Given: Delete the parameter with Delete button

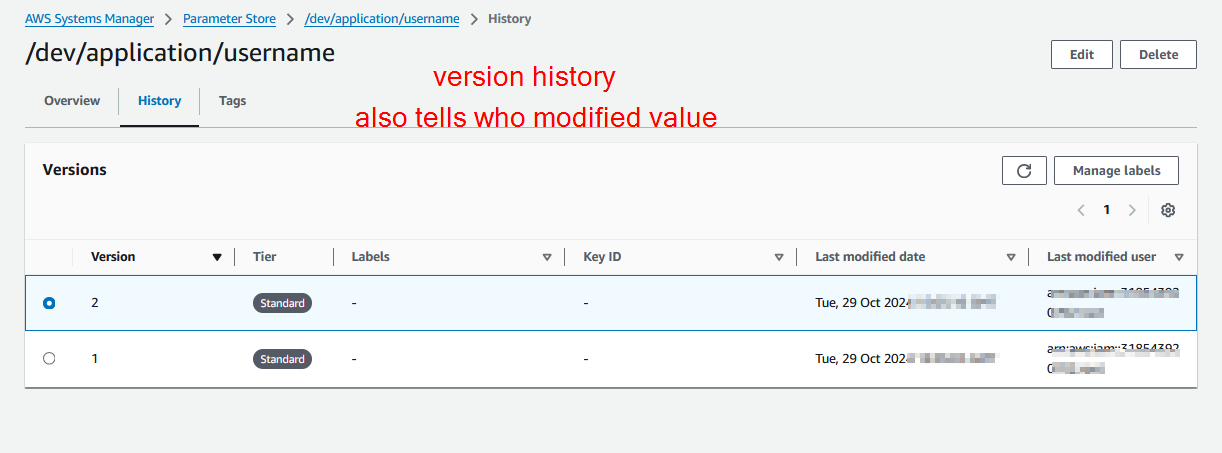Looking at the screenshot, I should point(1158,55).
